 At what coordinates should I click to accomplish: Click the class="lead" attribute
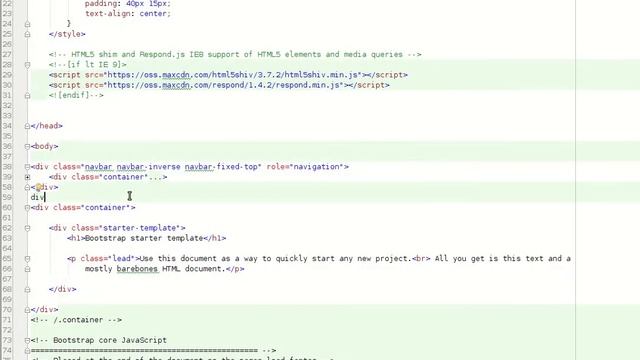pyautogui.click(x=107, y=258)
